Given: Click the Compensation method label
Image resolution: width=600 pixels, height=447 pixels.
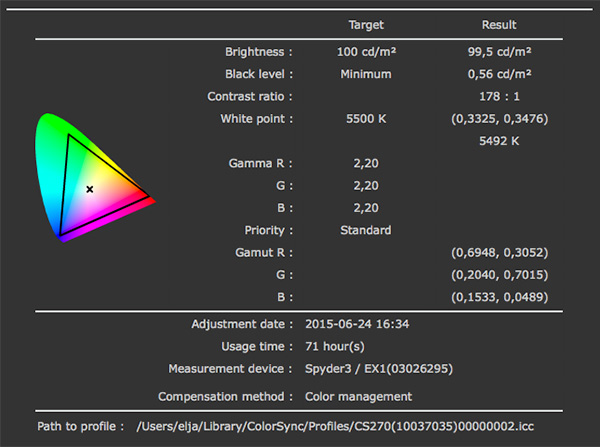Looking at the screenshot, I should coord(225,396).
